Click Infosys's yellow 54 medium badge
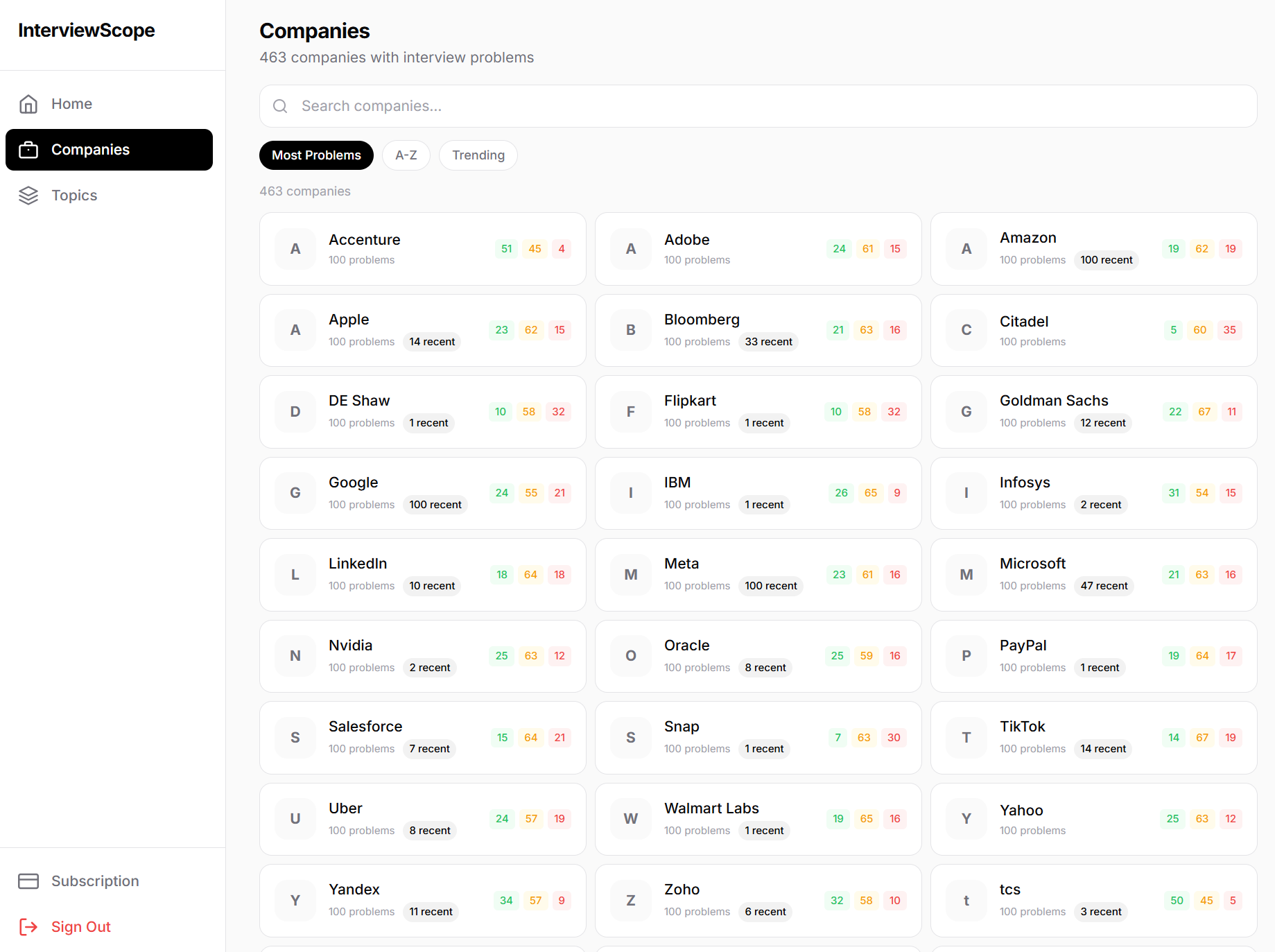The image size is (1275, 952). click(x=1202, y=493)
